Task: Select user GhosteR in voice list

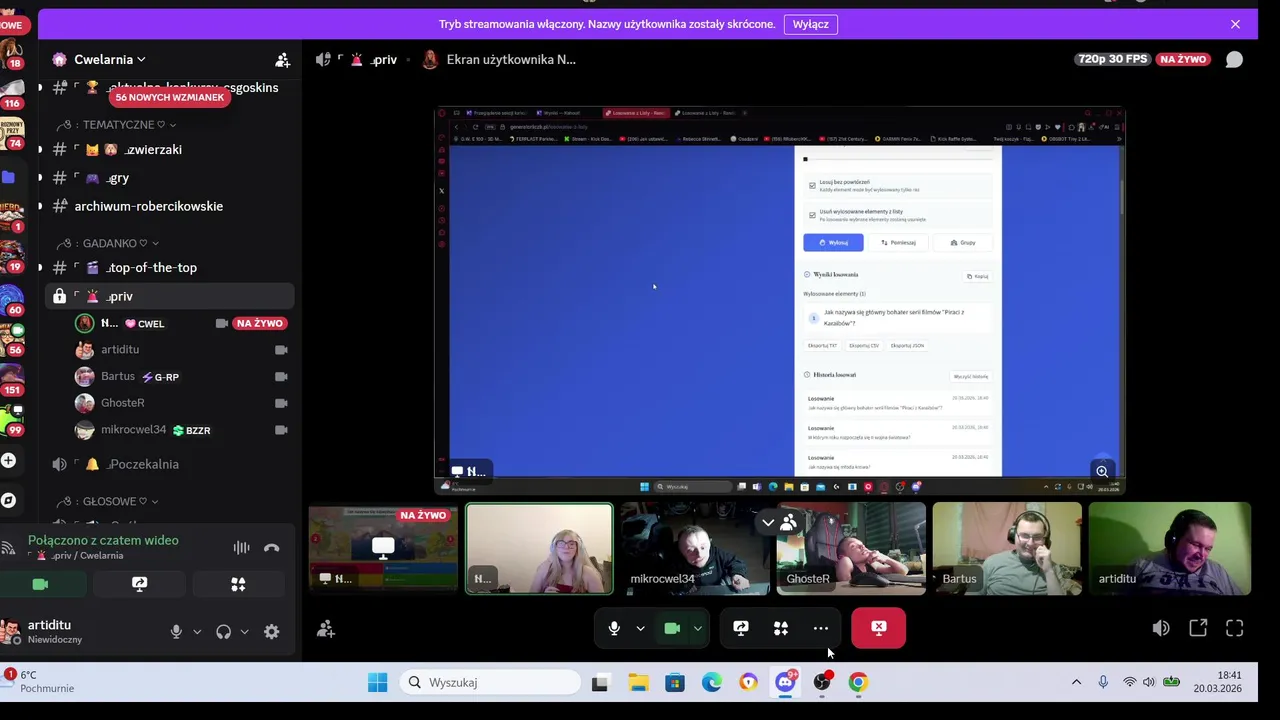Action: [x=182, y=403]
